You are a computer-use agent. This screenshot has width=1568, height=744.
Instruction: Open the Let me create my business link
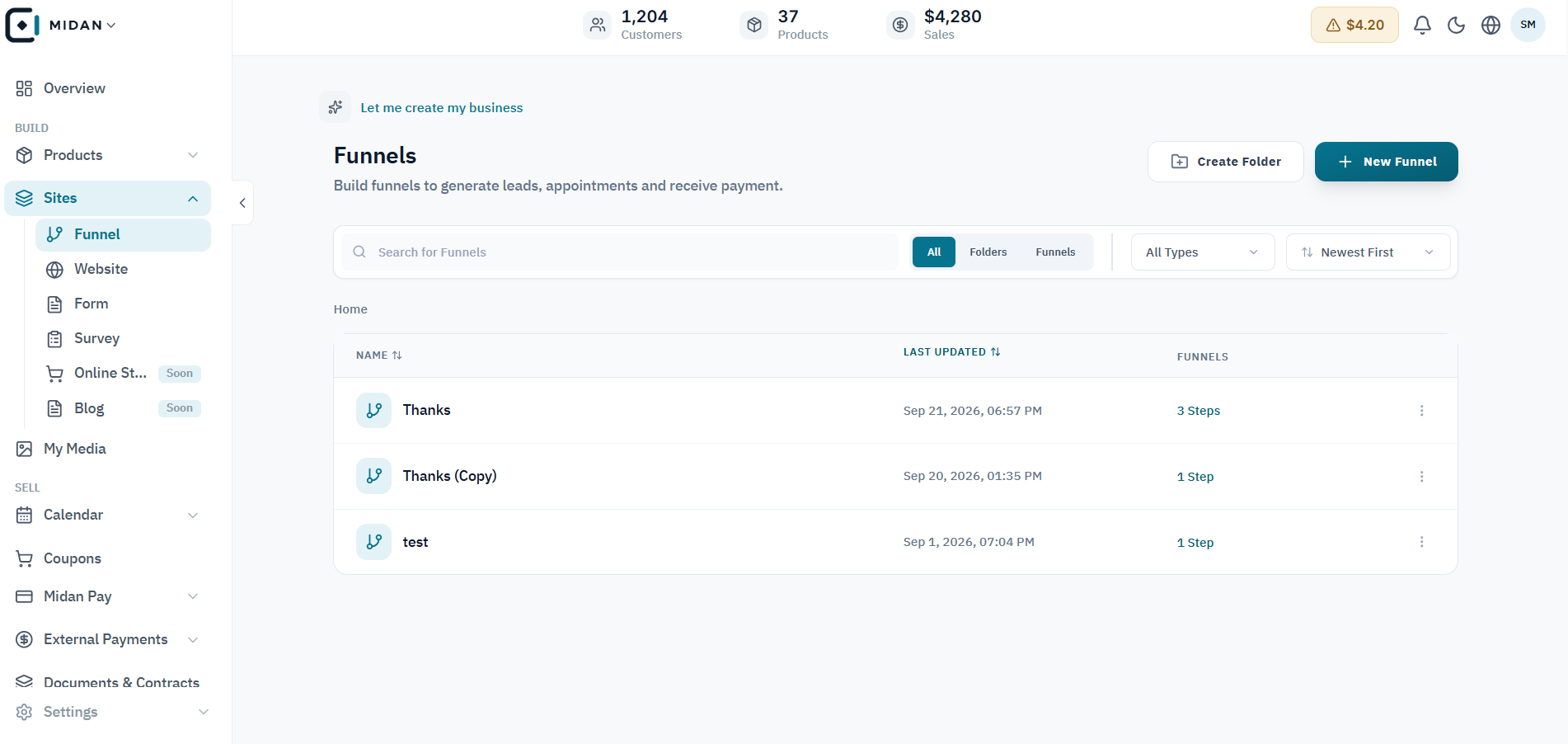pos(442,108)
